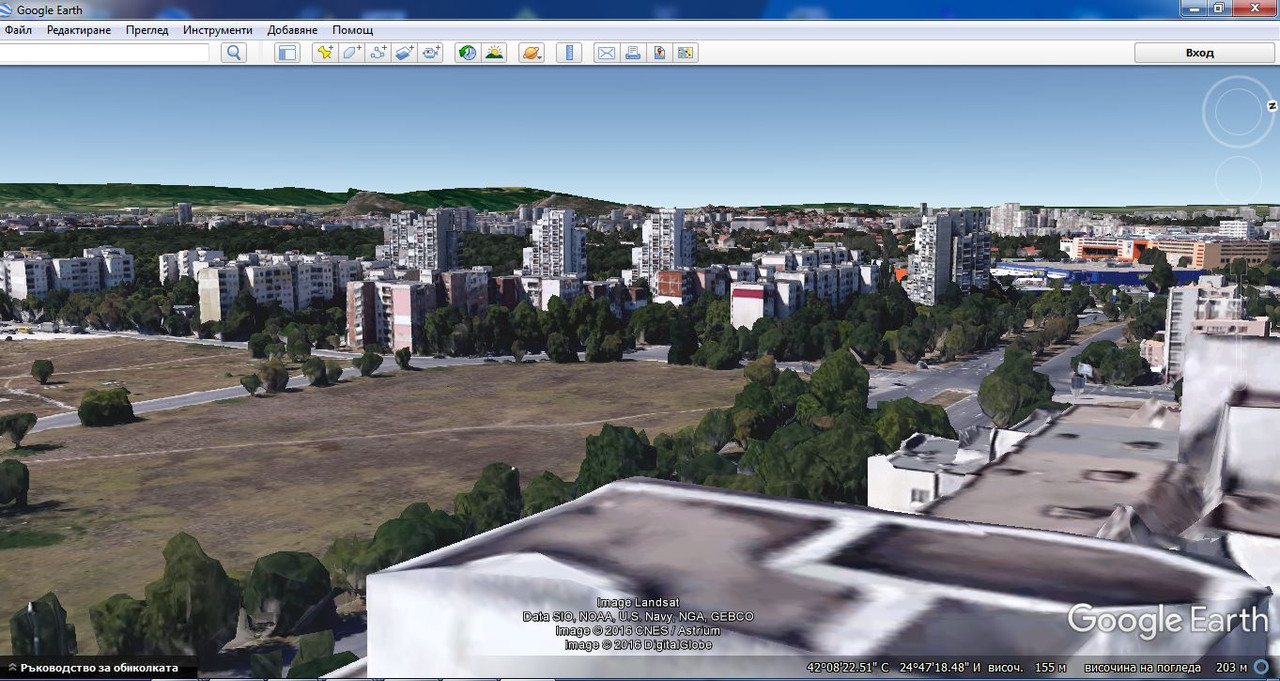Open the Добавяне menu
This screenshot has width=1280, height=681.
(x=292, y=30)
